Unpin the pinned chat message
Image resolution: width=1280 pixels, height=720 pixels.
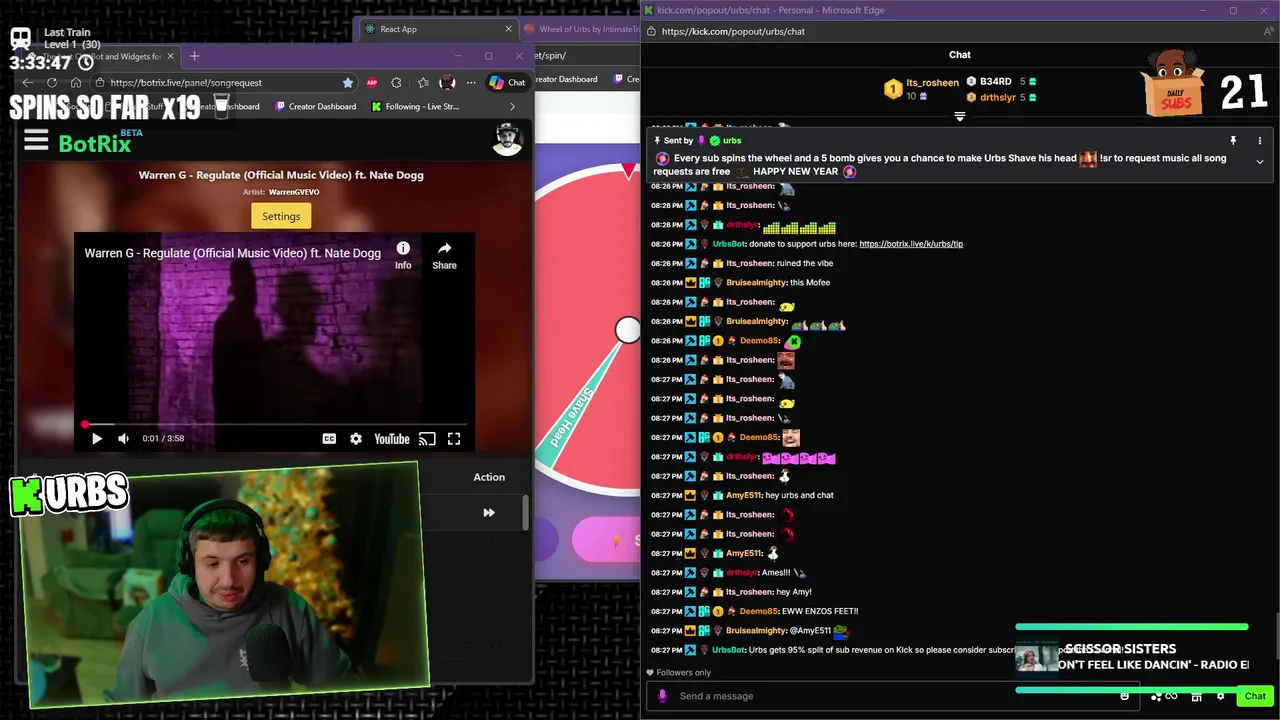point(1233,141)
